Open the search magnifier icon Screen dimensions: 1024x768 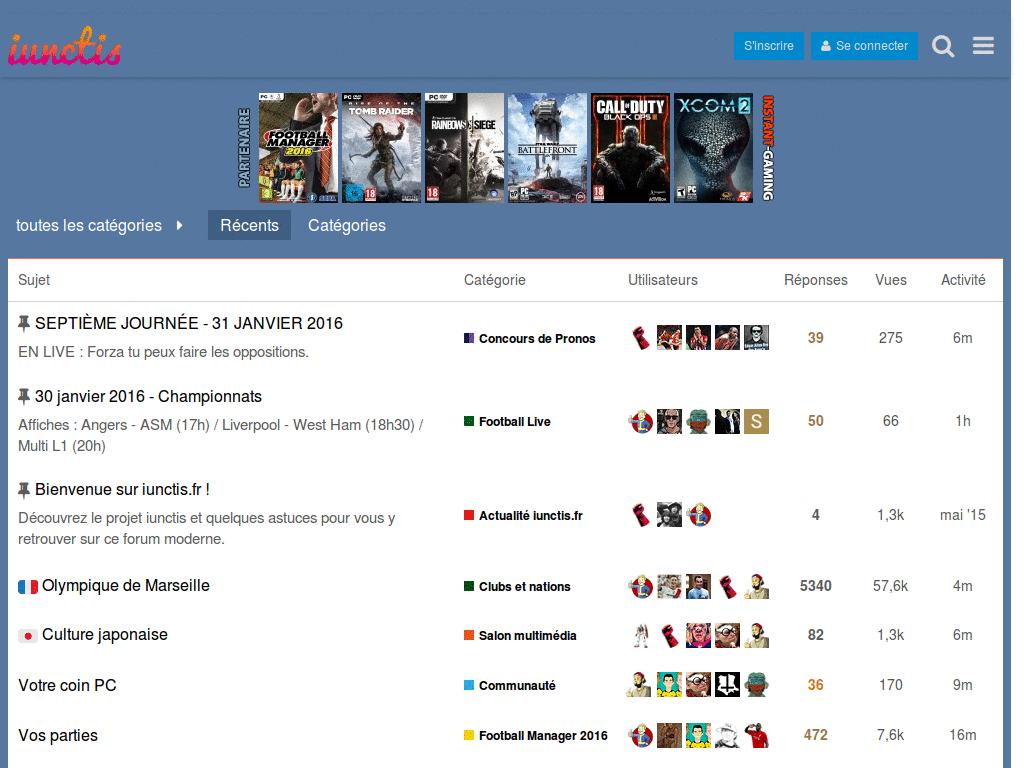coord(943,46)
